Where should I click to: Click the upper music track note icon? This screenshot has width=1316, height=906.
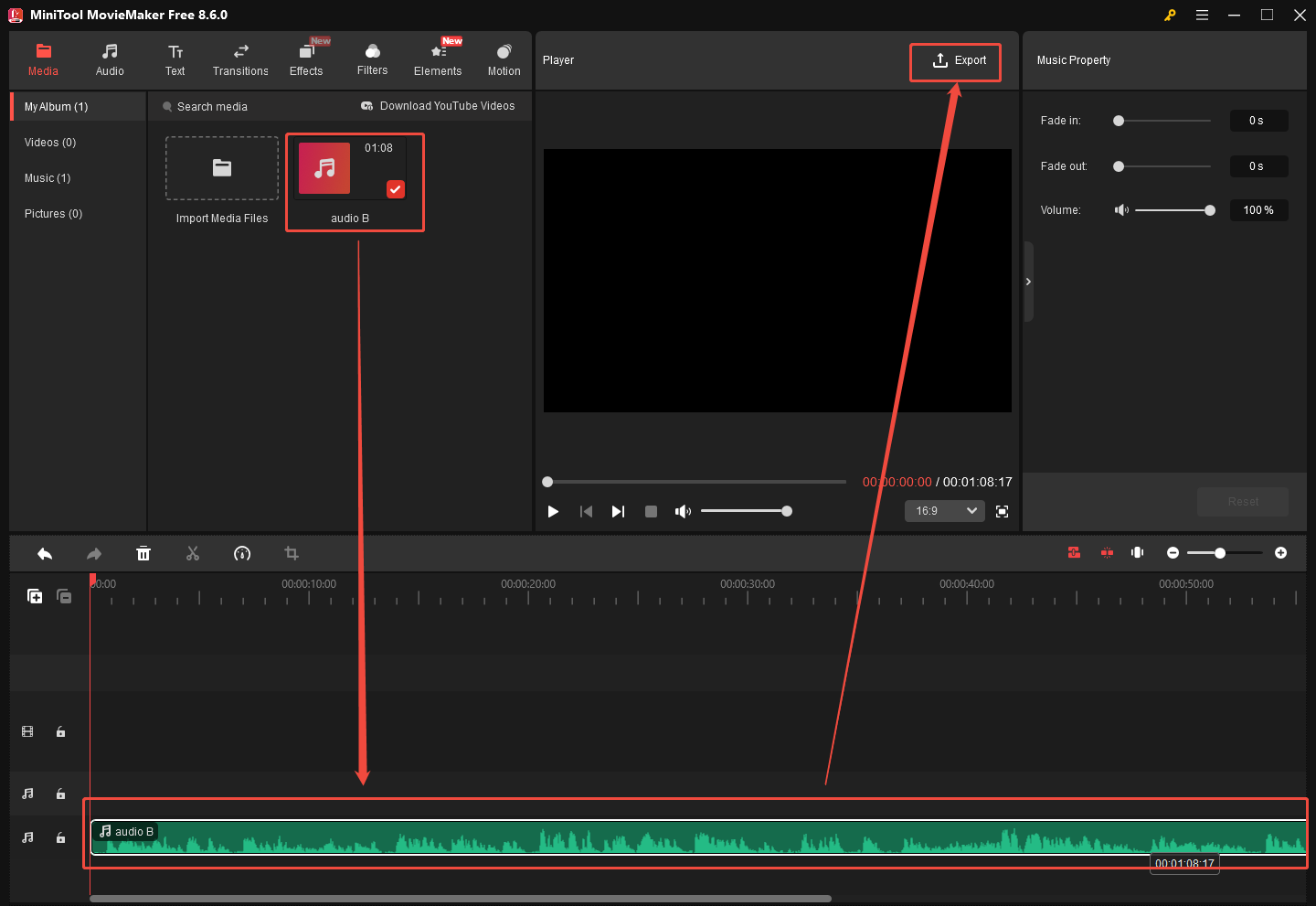27,794
